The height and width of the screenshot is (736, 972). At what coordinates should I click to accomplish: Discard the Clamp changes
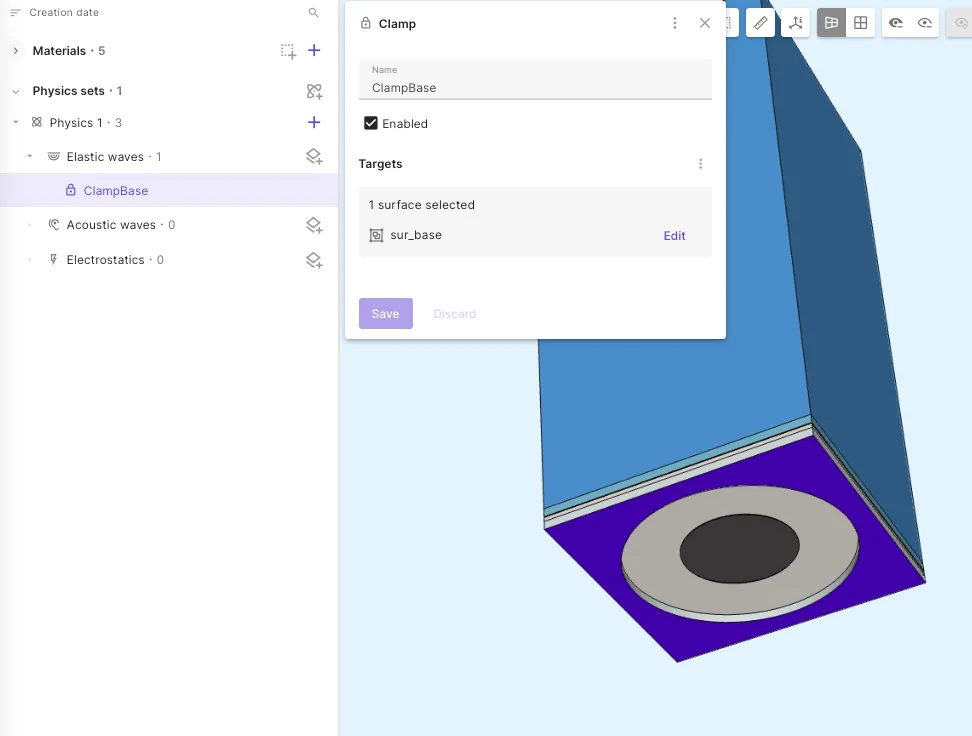(454, 314)
